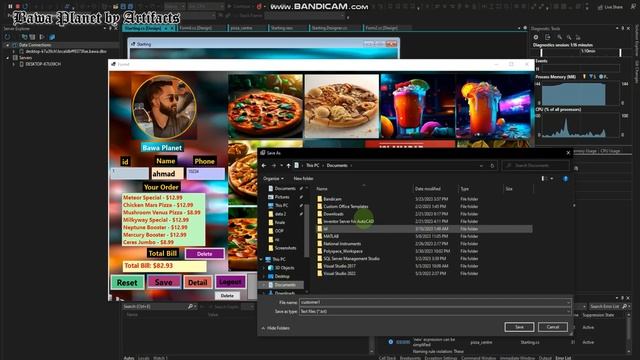This screenshot has height=360, width=640.
Task: Click the Name field containing ahmad
Action: [x=167, y=174]
